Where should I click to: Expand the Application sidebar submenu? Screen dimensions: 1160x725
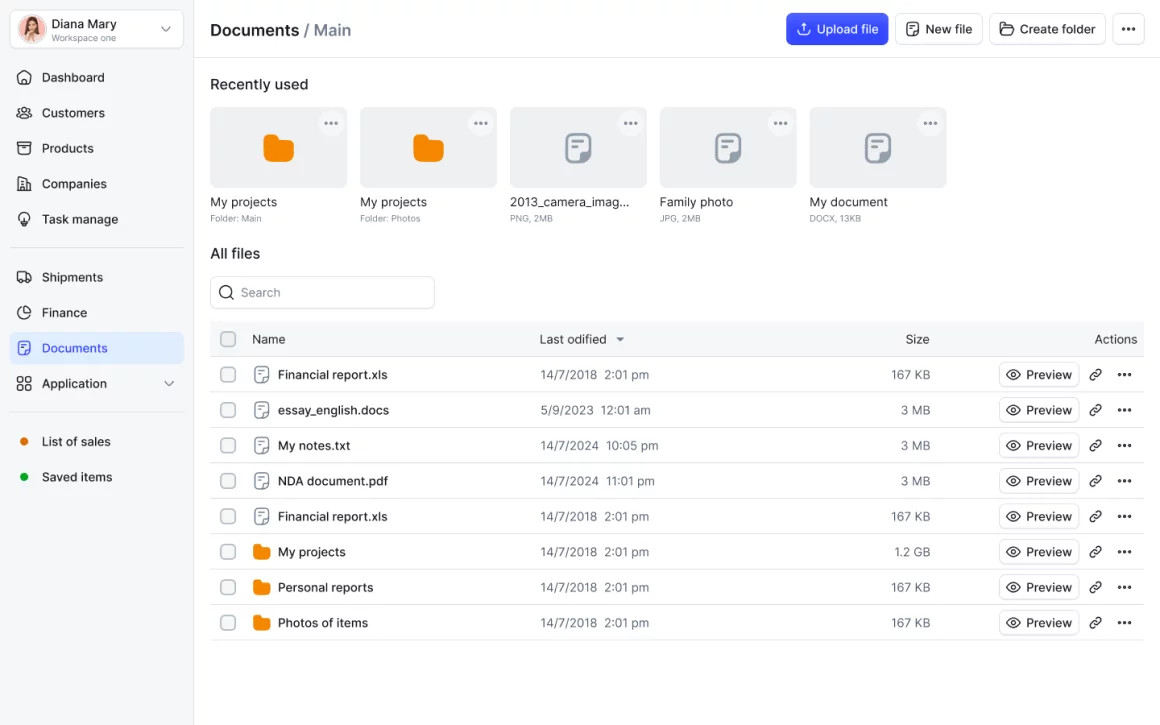[168, 384]
